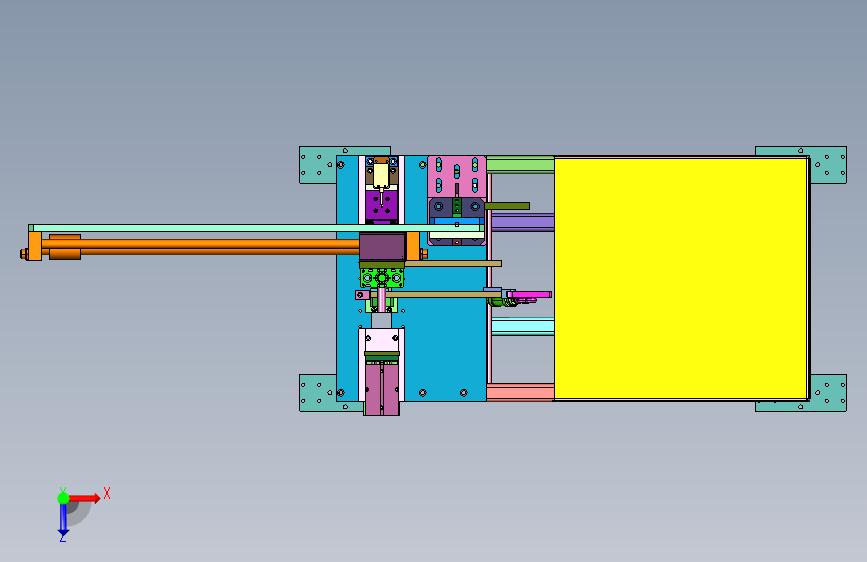Click the red "X" axis label
This screenshot has height=562, width=867.
tap(107, 493)
